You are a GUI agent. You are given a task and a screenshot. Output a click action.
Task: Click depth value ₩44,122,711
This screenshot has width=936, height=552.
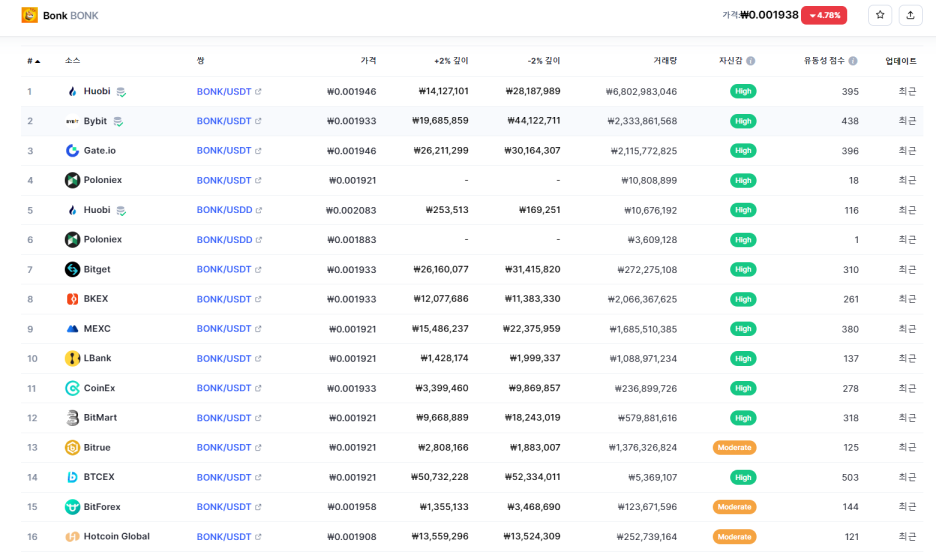pos(534,121)
